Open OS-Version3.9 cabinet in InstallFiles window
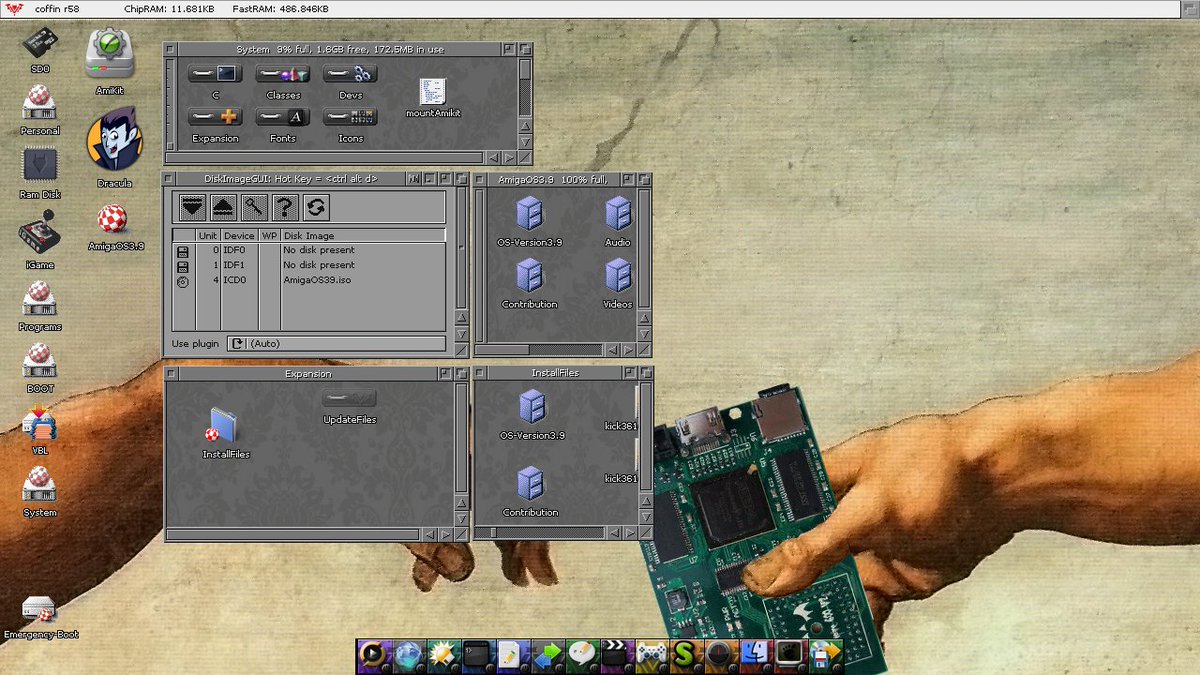 tap(532, 415)
